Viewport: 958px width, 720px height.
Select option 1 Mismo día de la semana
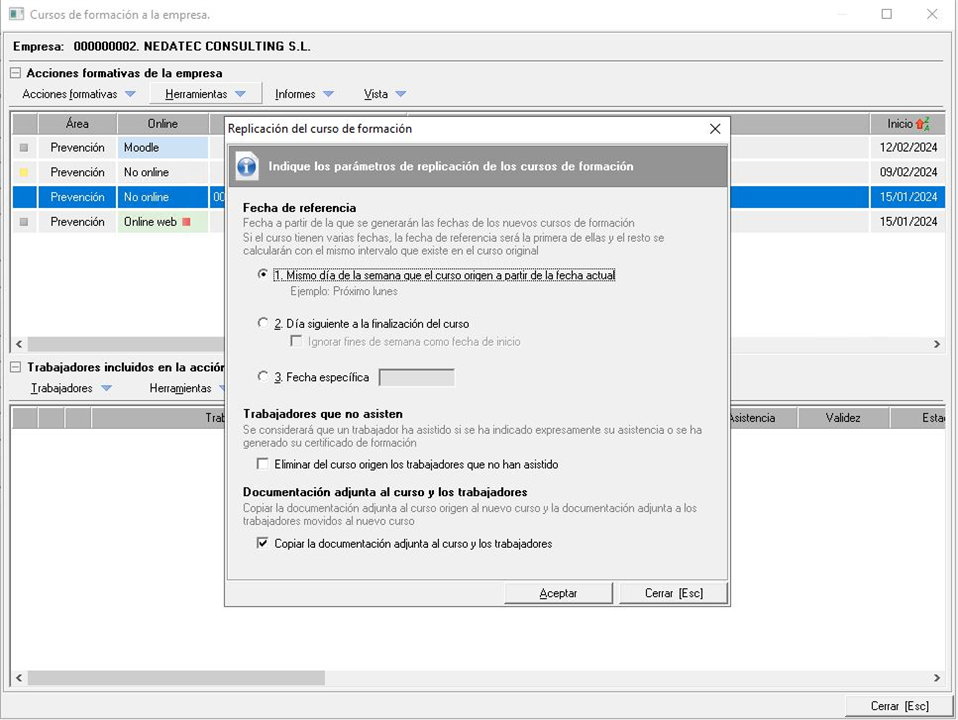(x=263, y=275)
